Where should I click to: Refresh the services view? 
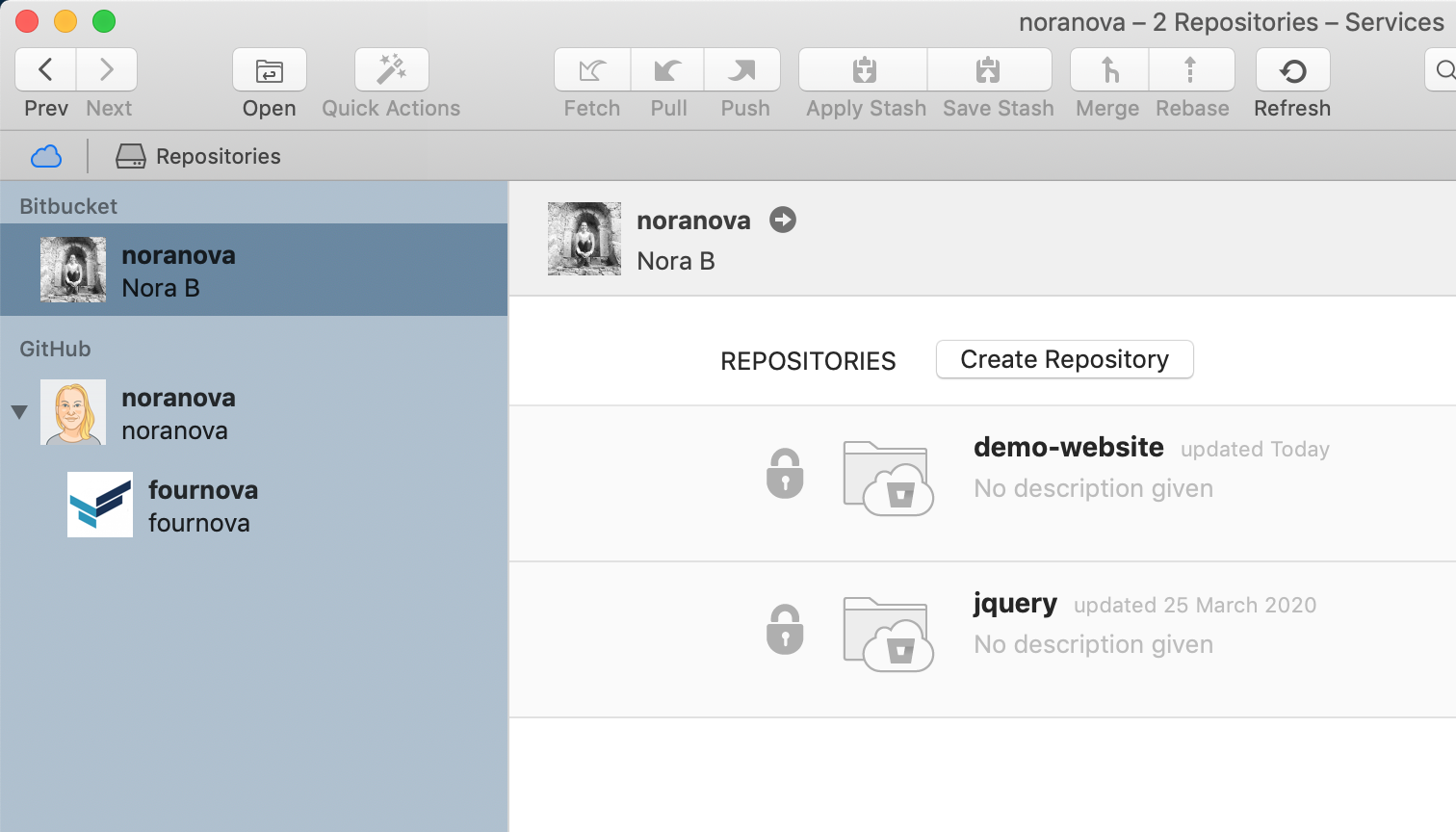pyautogui.click(x=1292, y=69)
